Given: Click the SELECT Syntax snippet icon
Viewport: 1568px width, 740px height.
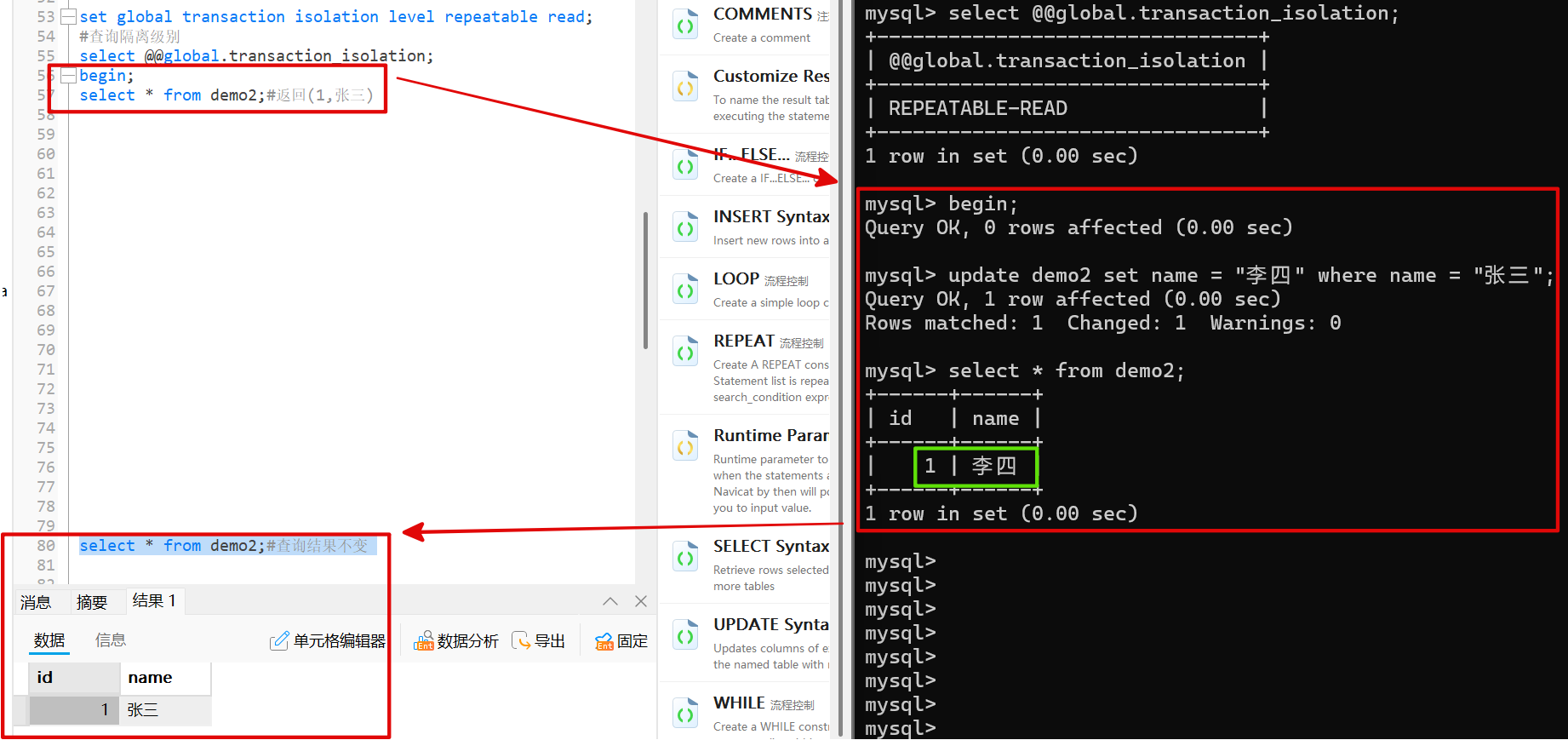Looking at the screenshot, I should [x=685, y=558].
